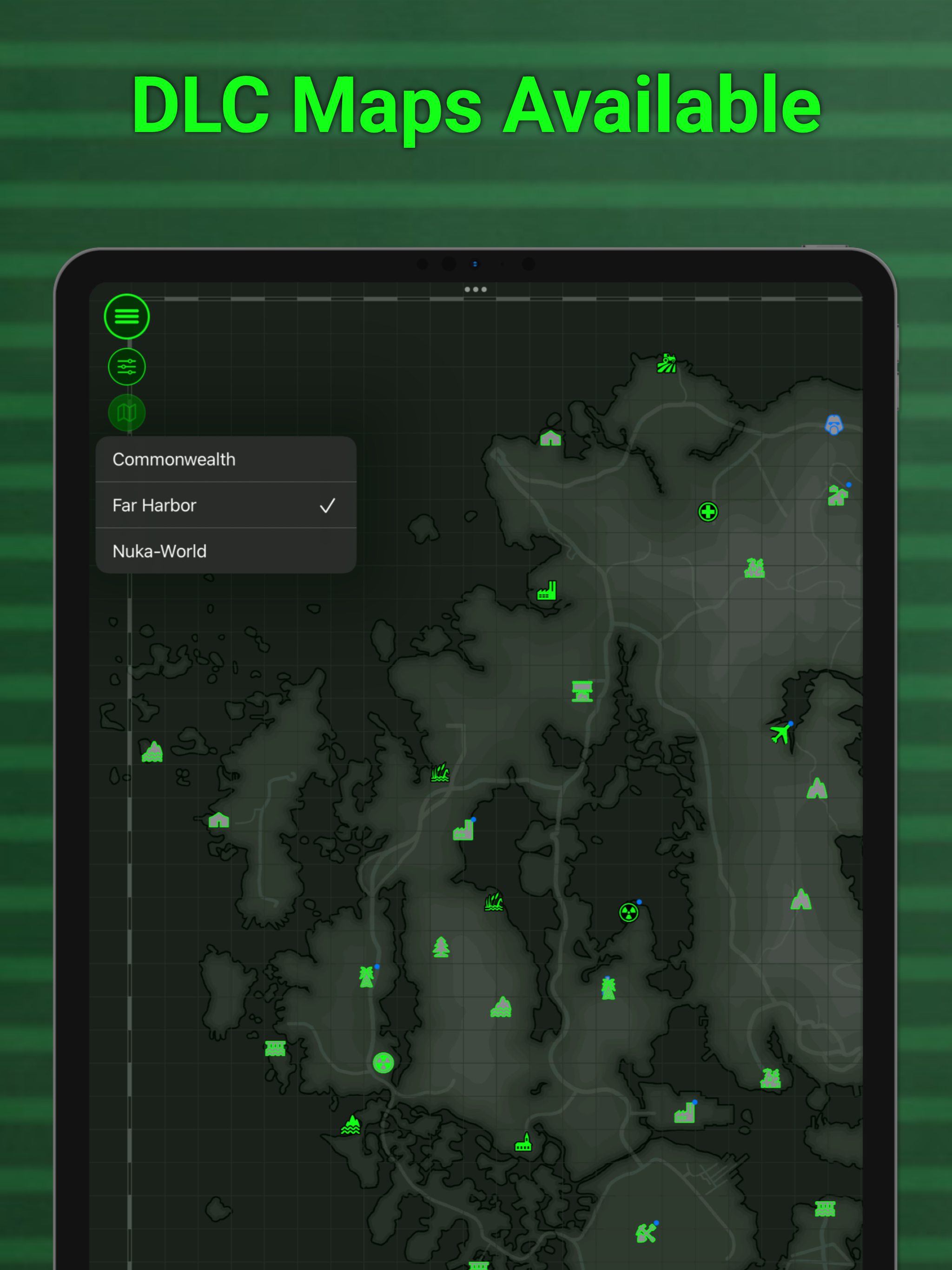
Task: Select Far Harbor in the map list
Action: pos(225,505)
